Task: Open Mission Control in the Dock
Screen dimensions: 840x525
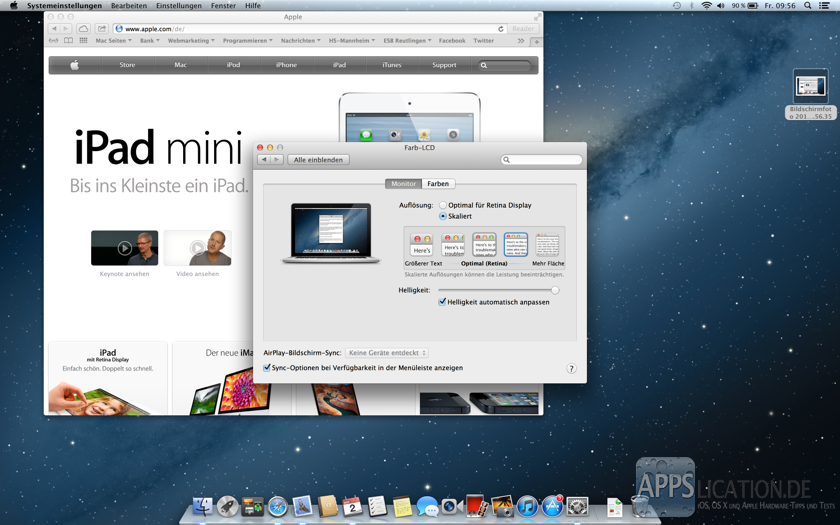Action: tap(252, 506)
